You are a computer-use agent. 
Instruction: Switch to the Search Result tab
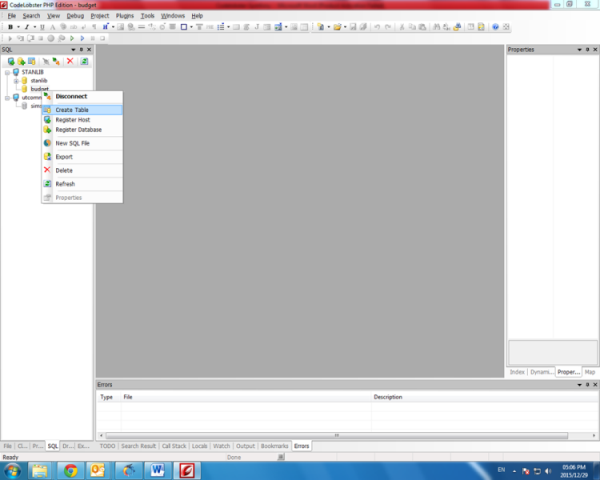(139, 445)
